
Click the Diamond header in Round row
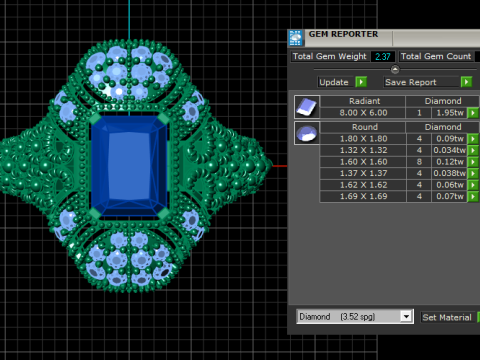coord(443,127)
